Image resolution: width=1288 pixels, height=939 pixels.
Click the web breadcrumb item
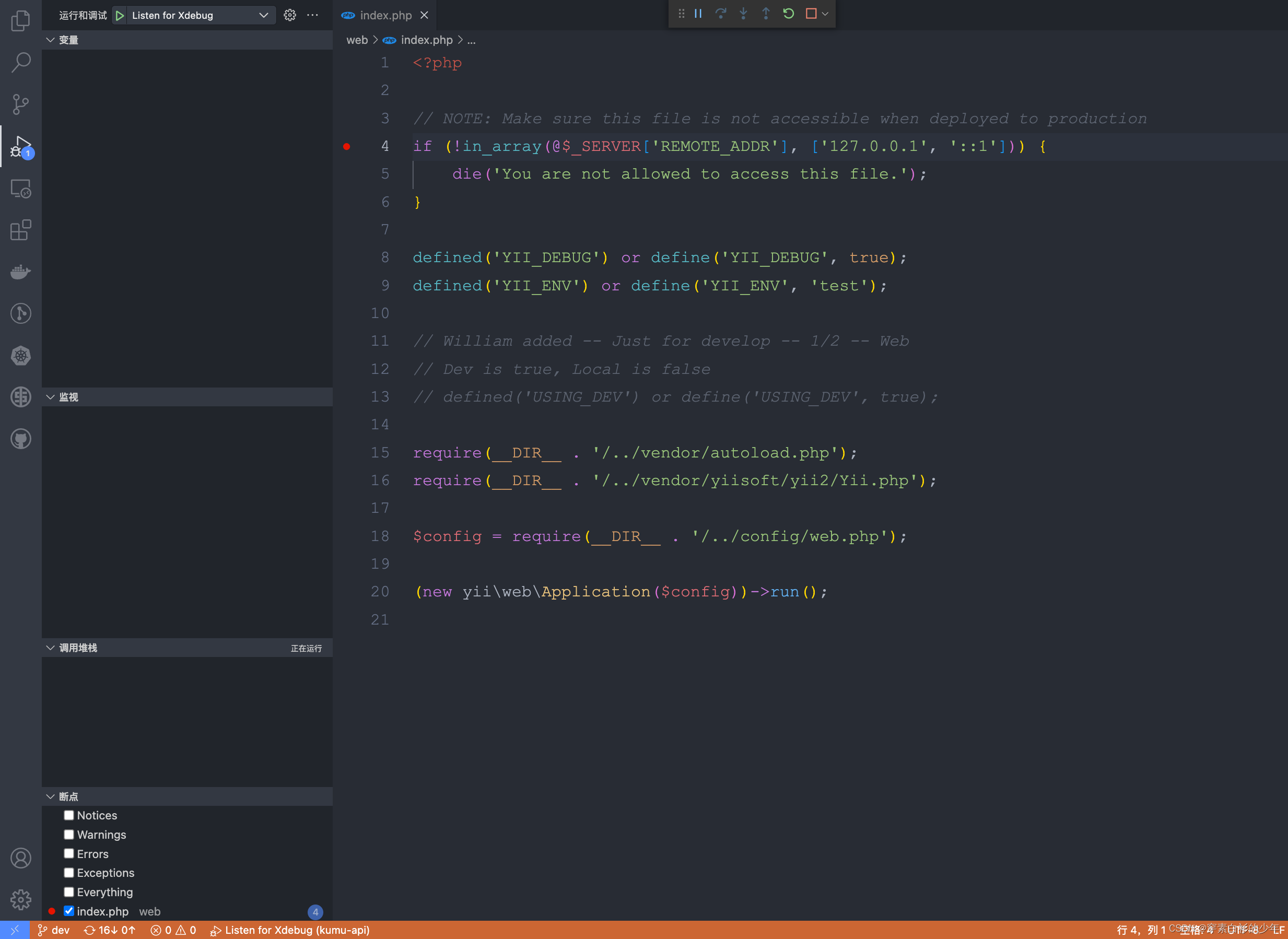(357, 40)
